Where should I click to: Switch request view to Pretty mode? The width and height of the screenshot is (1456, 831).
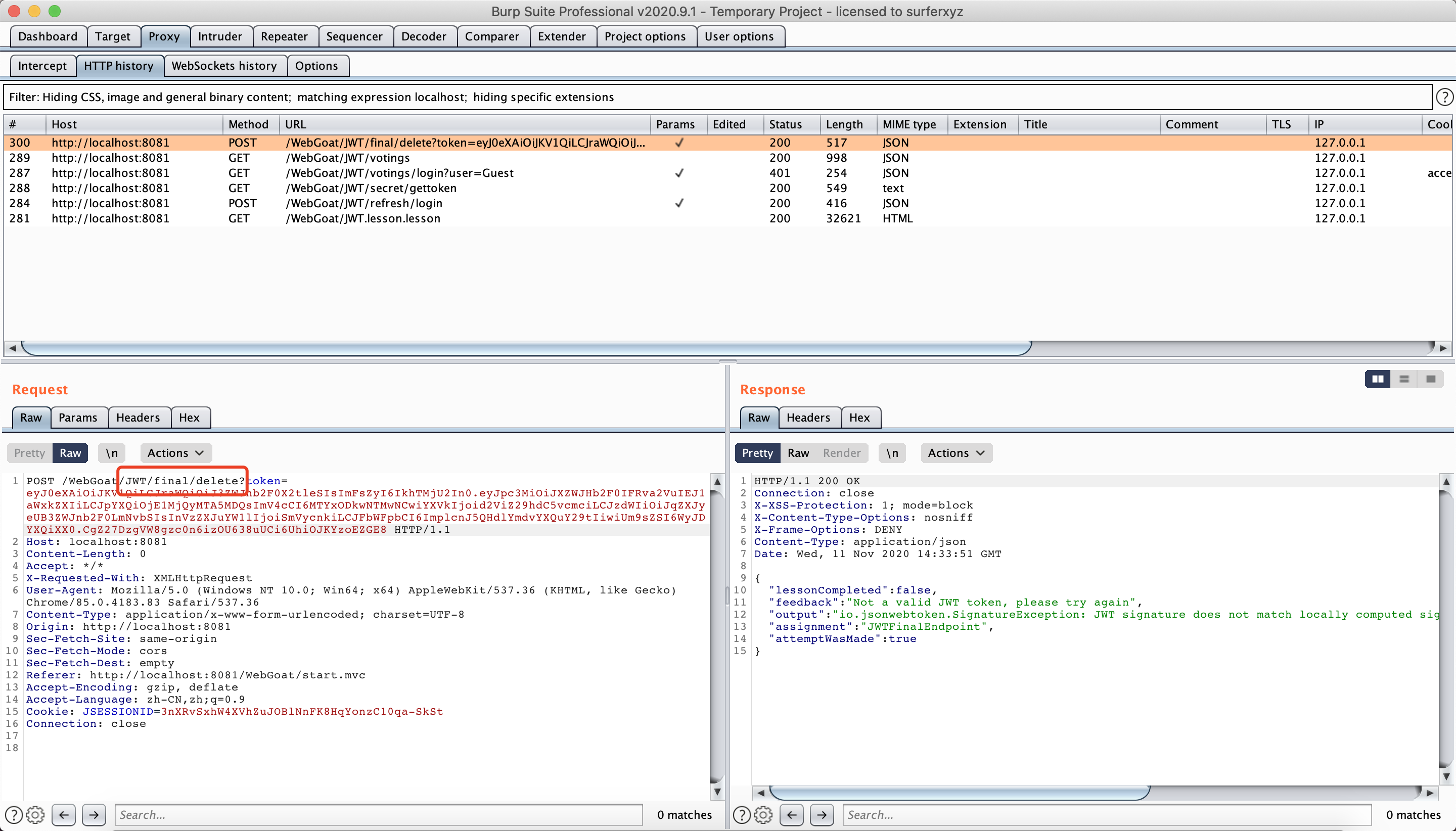tap(30, 452)
